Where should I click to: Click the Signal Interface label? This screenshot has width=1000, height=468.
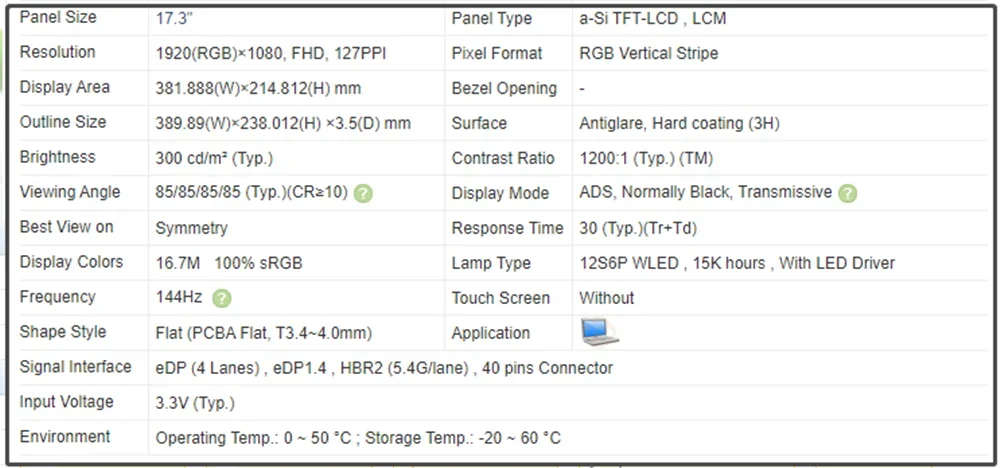coord(75,367)
